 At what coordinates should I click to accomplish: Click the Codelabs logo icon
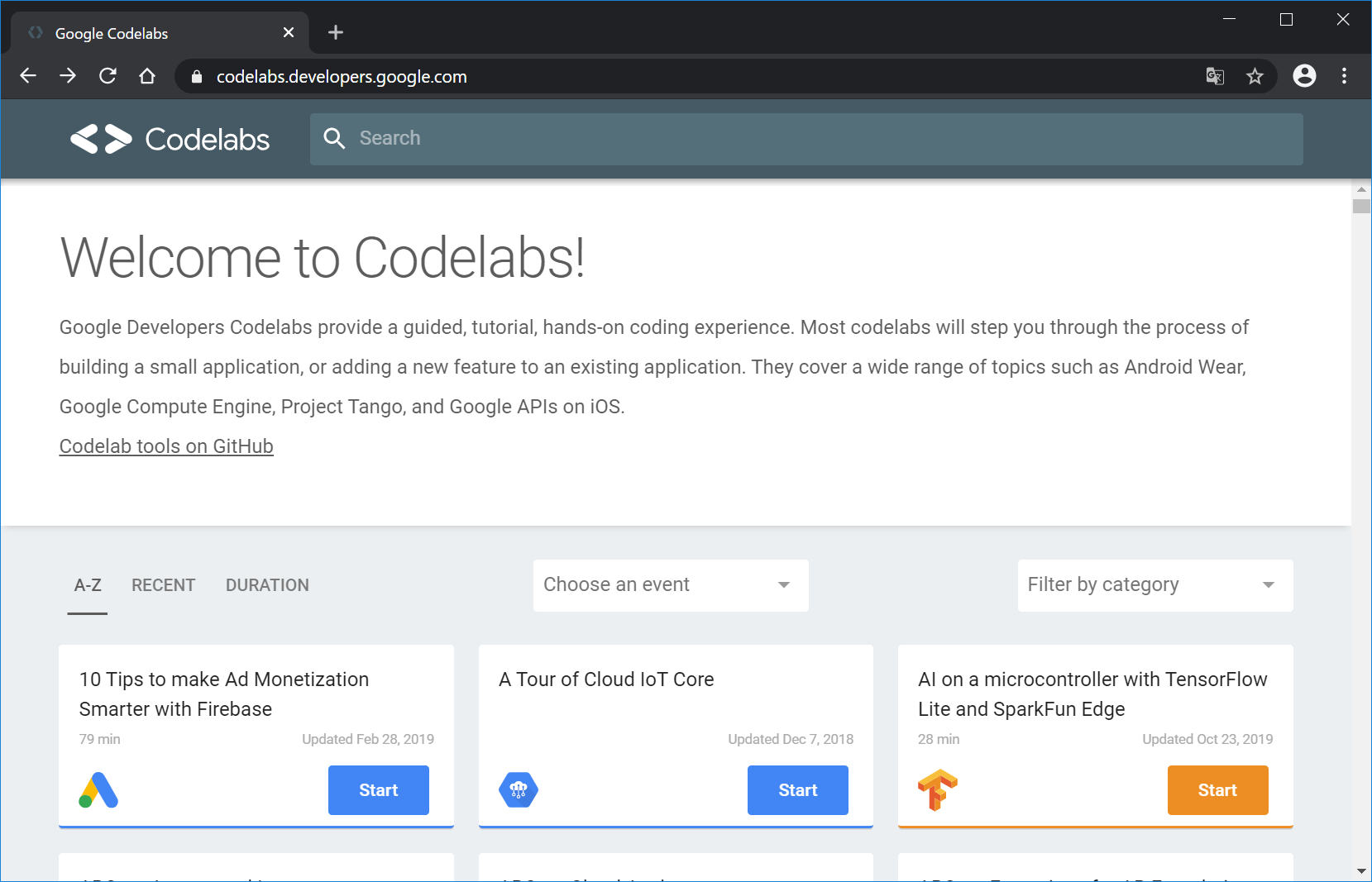(101, 139)
